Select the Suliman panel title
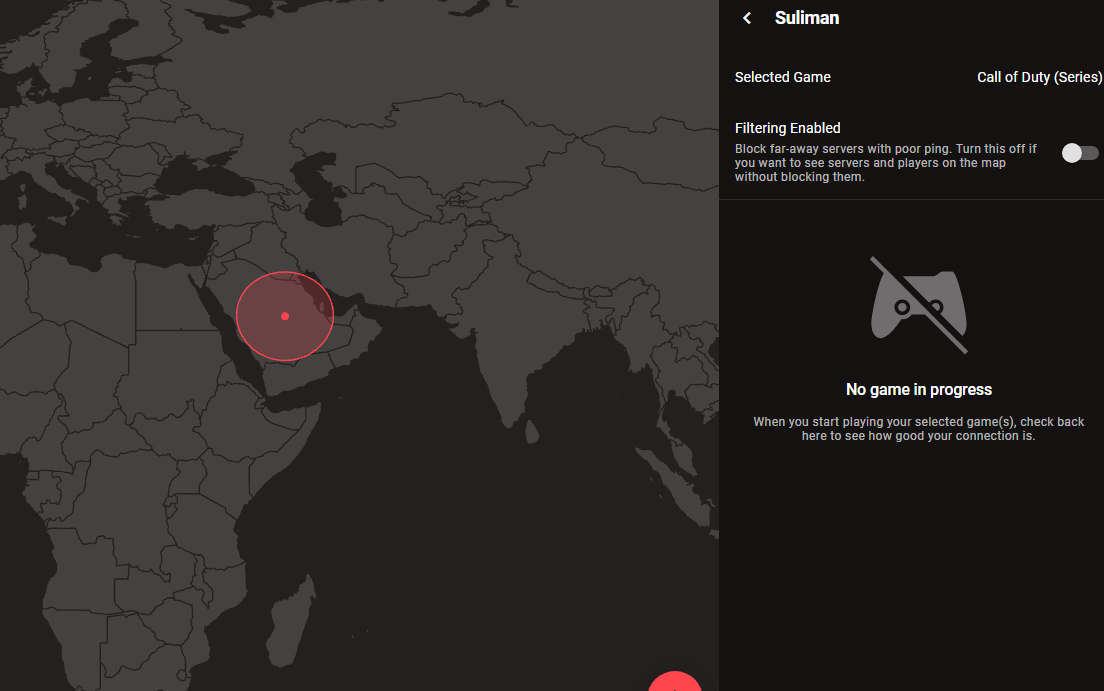1104x691 pixels. point(806,18)
